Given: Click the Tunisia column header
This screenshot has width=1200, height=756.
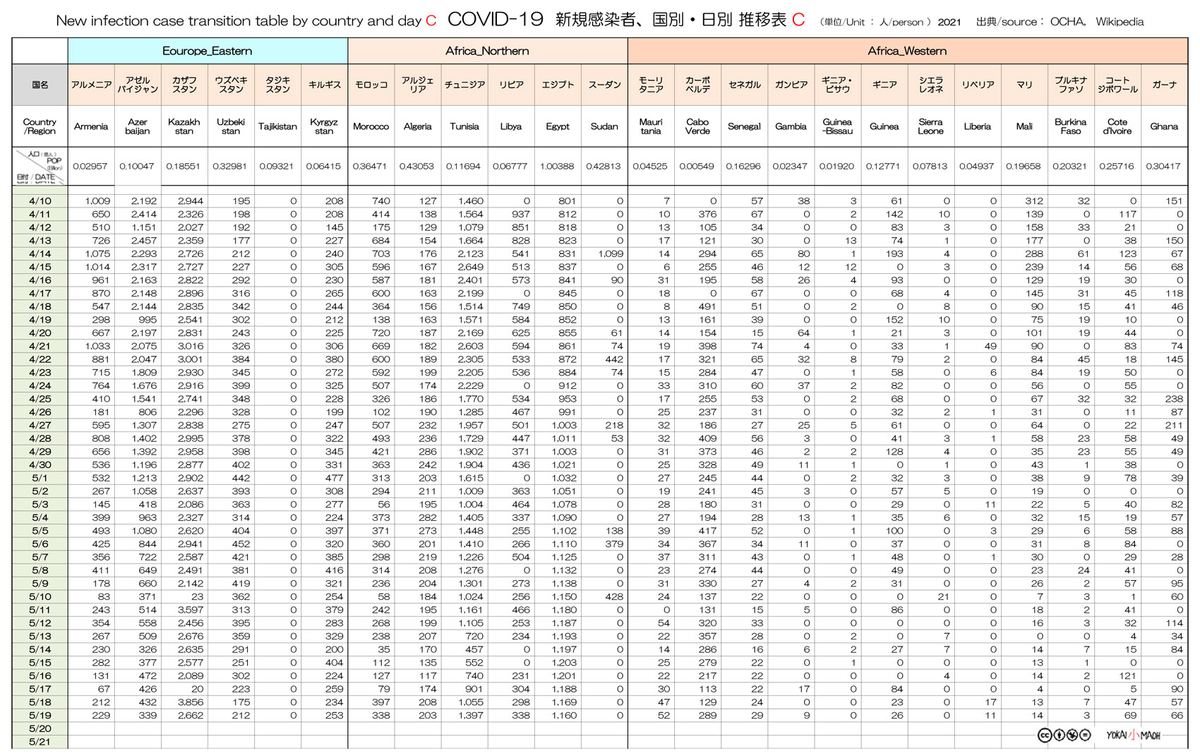Looking at the screenshot, I should tap(464, 127).
